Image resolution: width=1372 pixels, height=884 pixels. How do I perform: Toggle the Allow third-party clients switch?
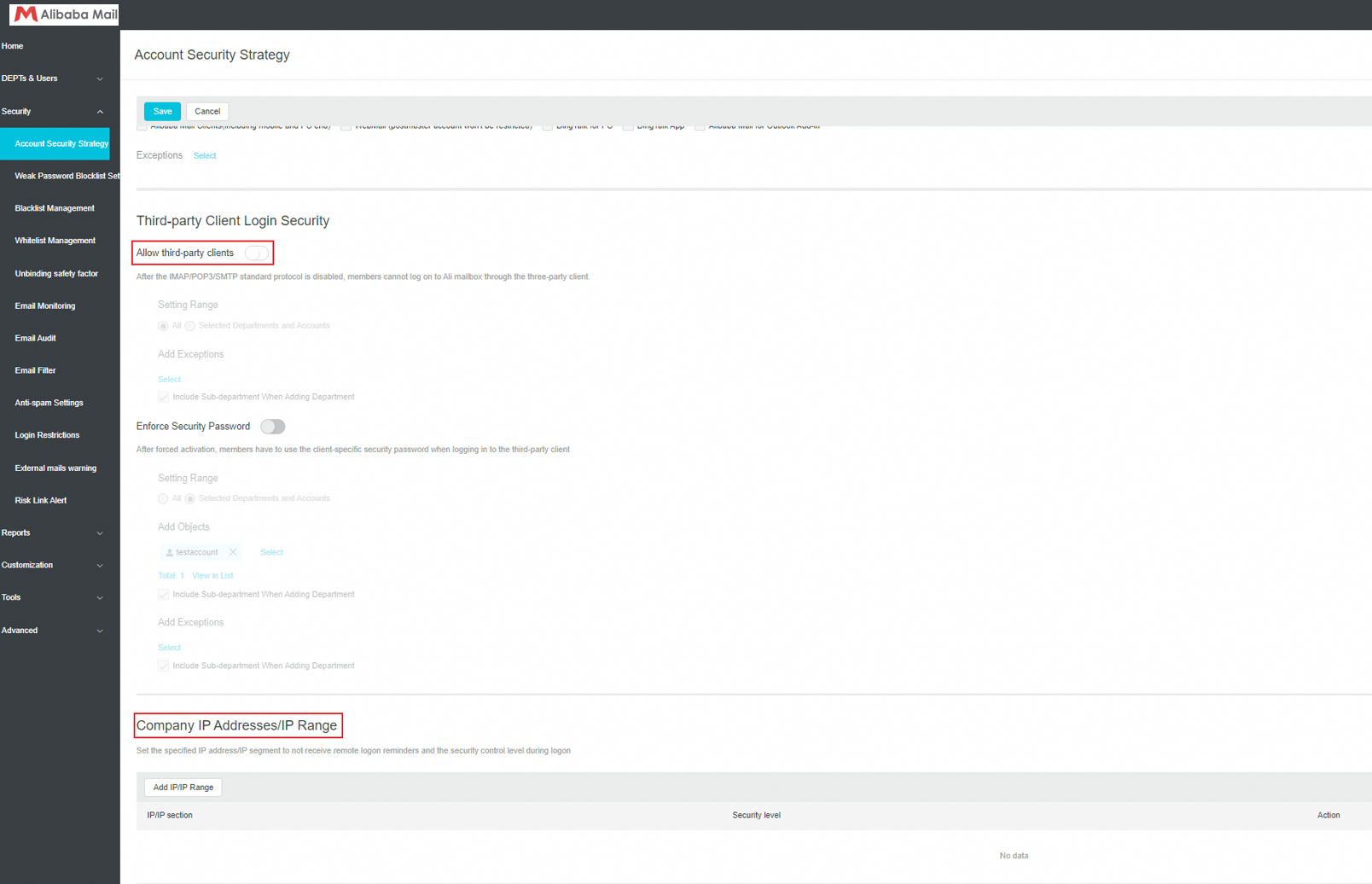pyautogui.click(x=257, y=253)
